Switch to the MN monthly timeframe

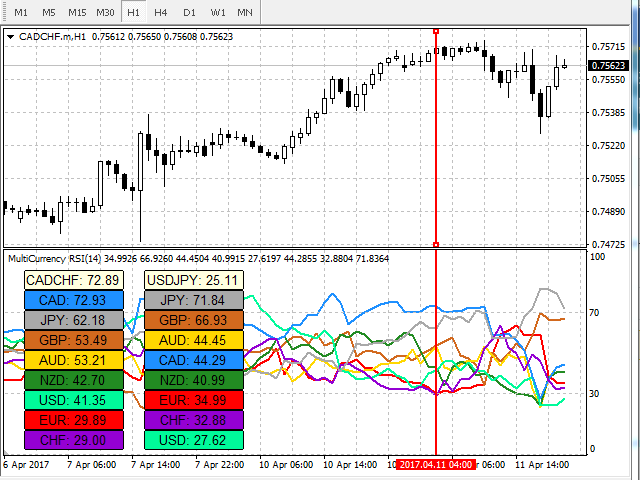click(245, 12)
